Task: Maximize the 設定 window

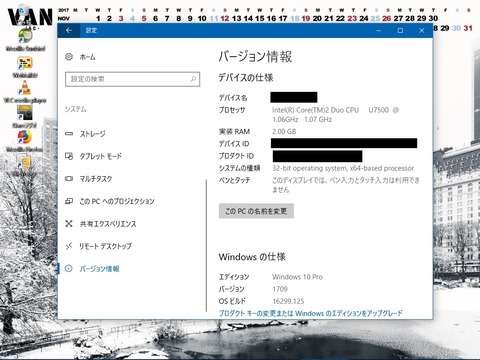Action: pos(400,30)
